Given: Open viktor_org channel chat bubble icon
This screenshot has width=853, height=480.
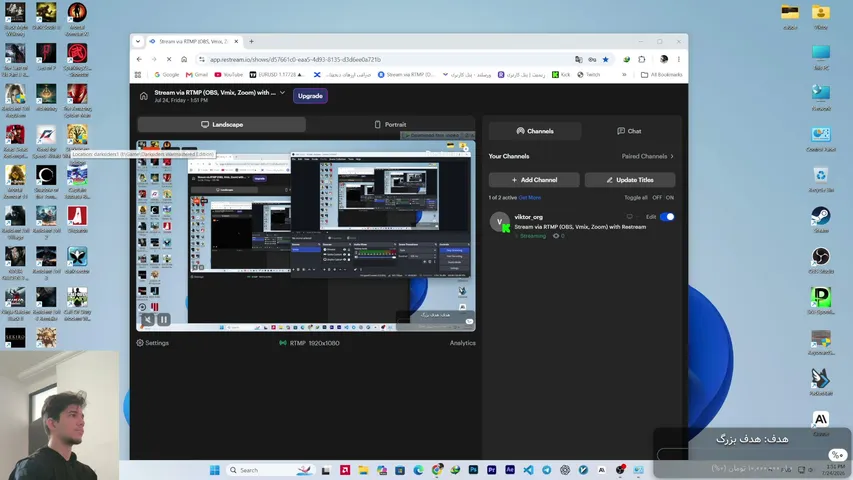Looking at the screenshot, I should click(x=629, y=217).
